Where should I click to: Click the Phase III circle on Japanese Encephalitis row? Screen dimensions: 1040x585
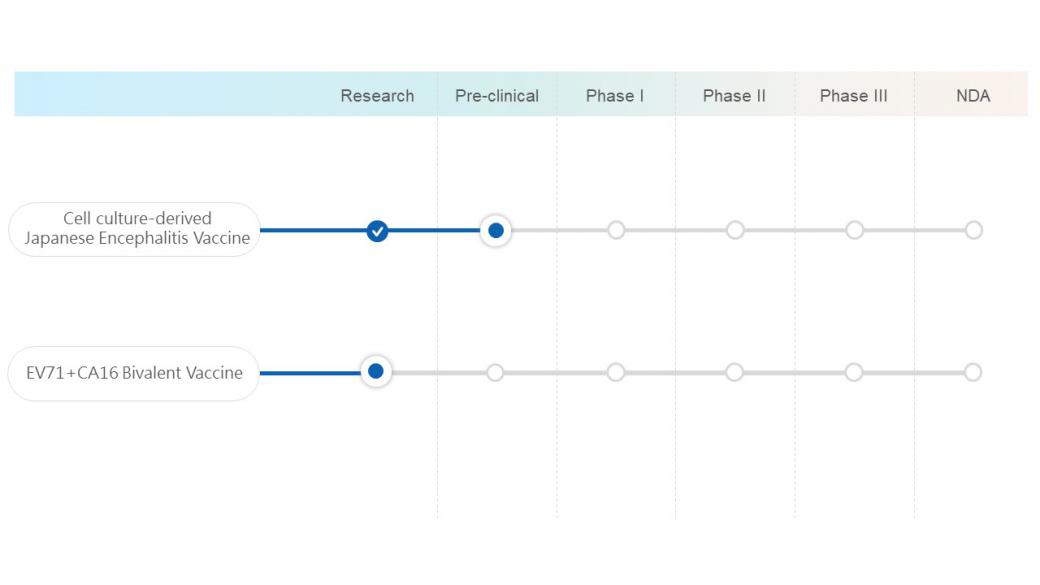(x=854, y=230)
